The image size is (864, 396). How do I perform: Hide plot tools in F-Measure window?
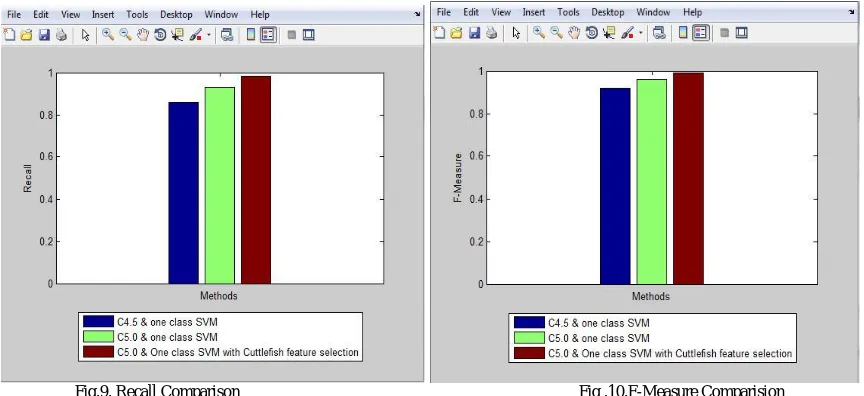point(724,33)
